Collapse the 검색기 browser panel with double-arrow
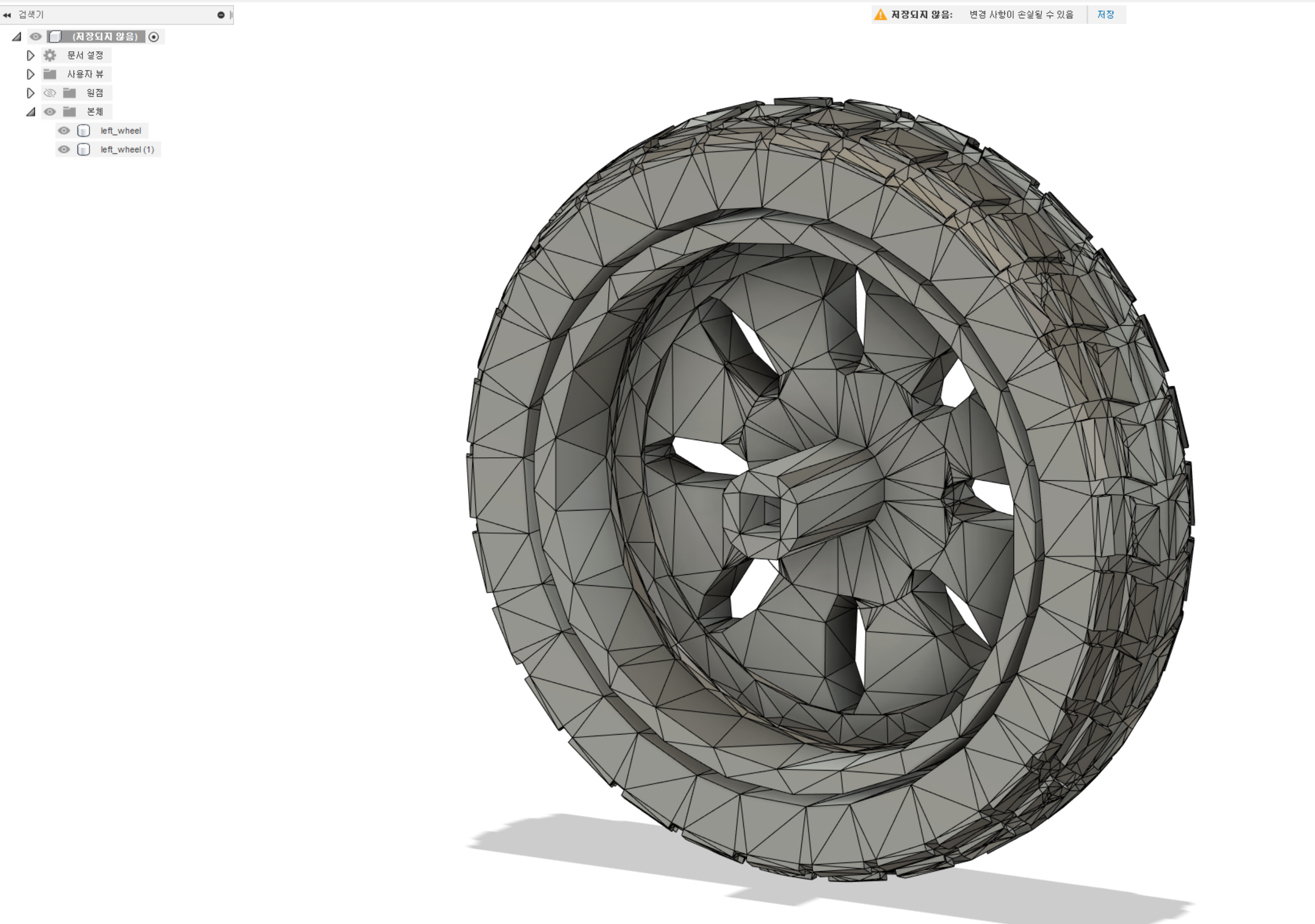Viewport: 1315px width, 924px height. tap(7, 15)
